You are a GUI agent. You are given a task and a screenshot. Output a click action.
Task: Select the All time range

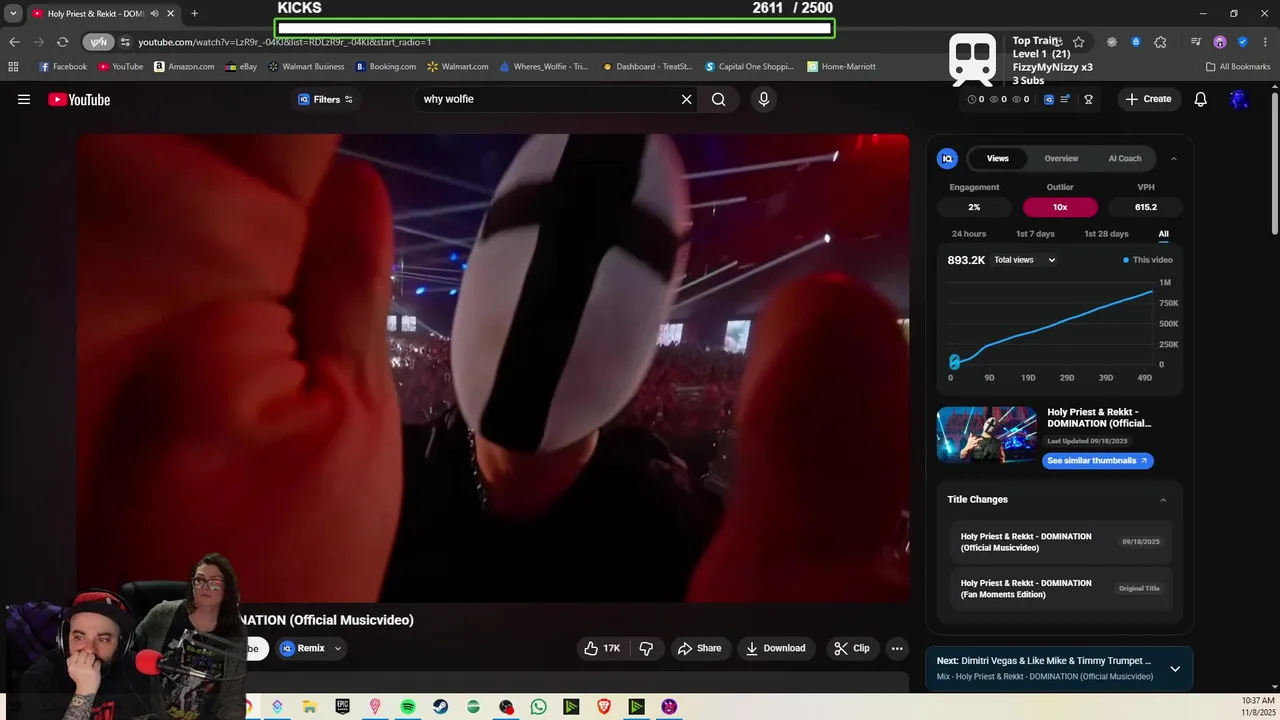tap(1163, 234)
